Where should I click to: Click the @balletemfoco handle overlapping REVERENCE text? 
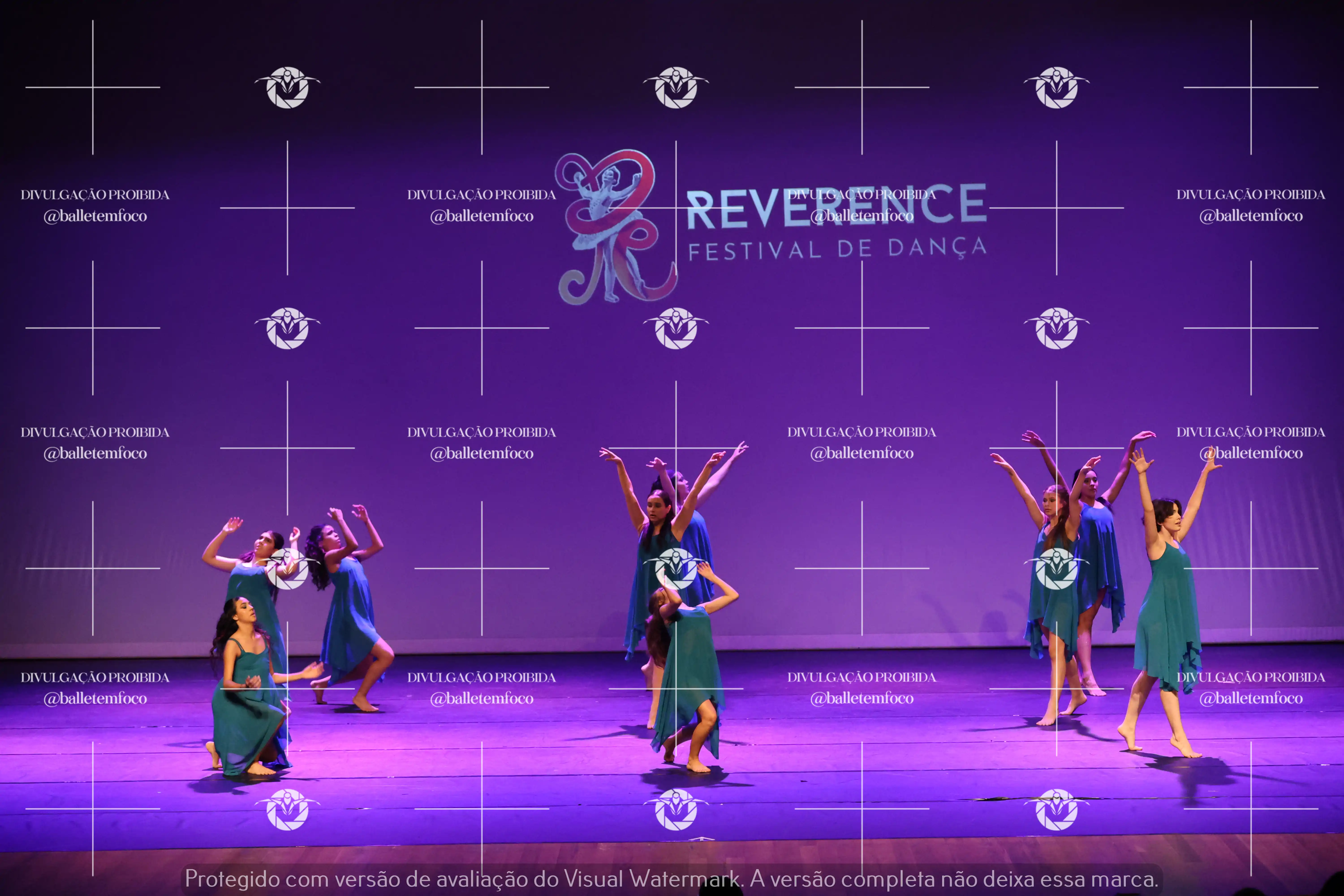pyautogui.click(x=862, y=216)
